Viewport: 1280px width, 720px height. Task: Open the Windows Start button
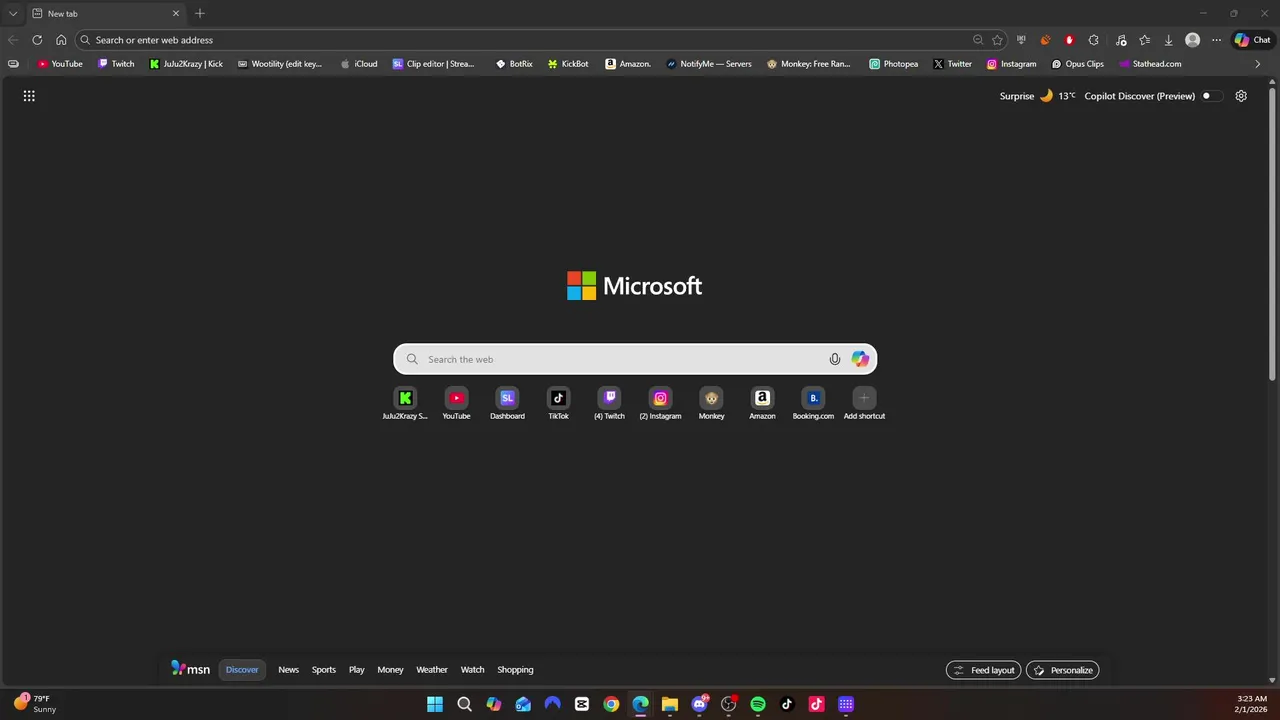[x=435, y=704]
